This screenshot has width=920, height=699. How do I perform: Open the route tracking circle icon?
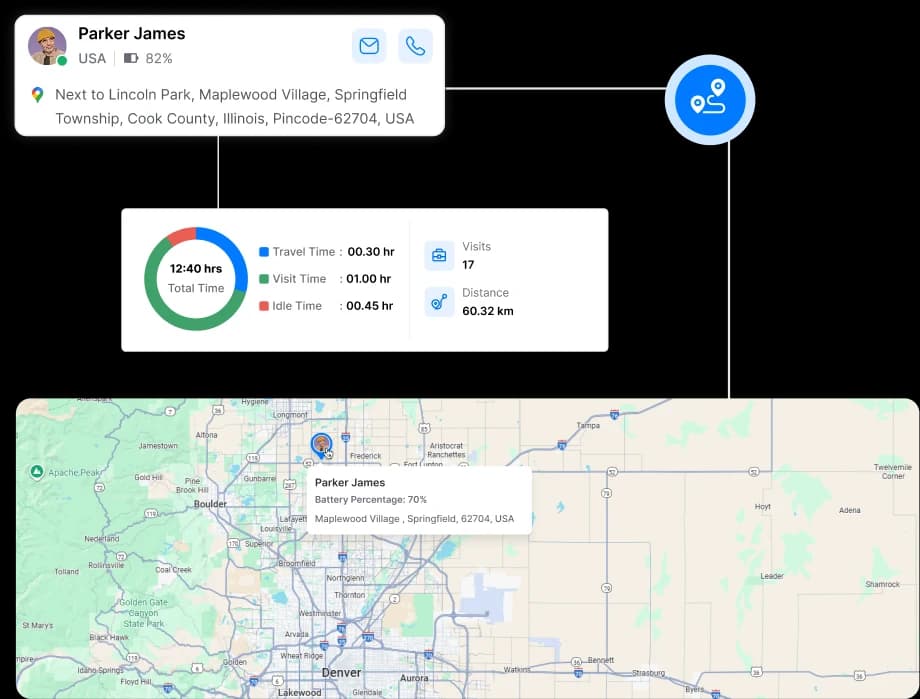tap(710, 100)
